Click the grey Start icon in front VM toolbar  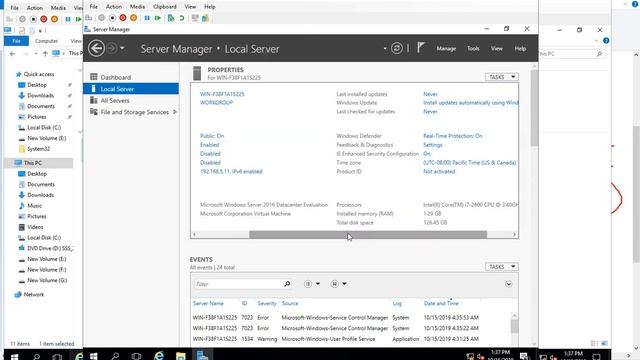[x=102, y=18]
